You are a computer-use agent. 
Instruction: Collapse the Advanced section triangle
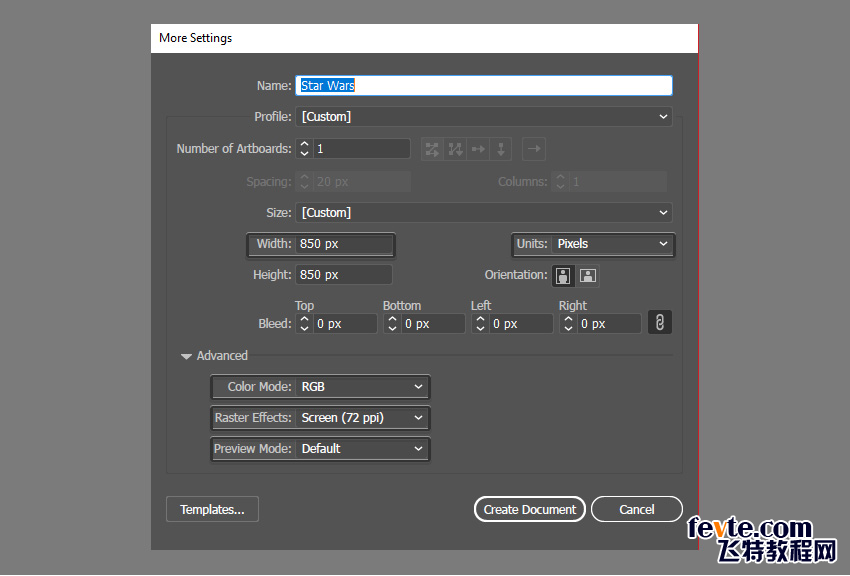pyautogui.click(x=186, y=357)
